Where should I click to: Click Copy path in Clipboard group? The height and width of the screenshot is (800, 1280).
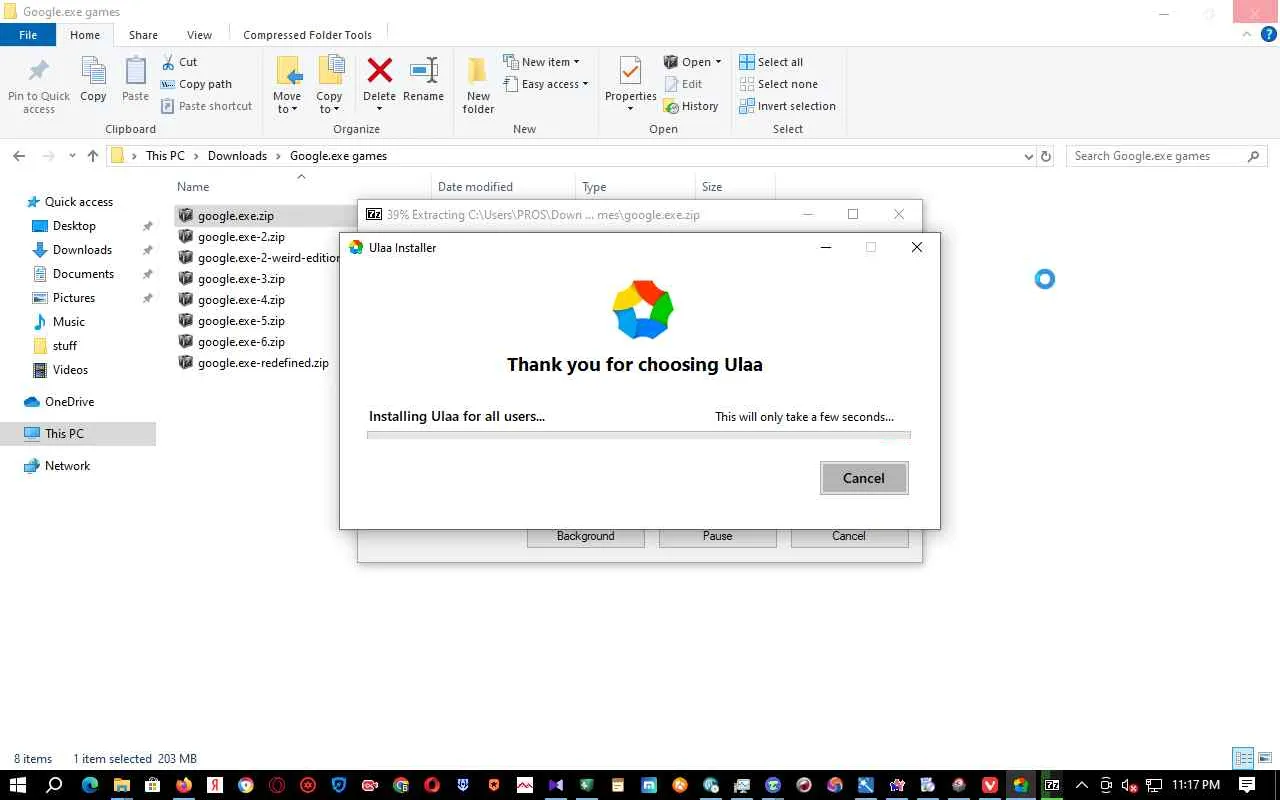(x=196, y=84)
